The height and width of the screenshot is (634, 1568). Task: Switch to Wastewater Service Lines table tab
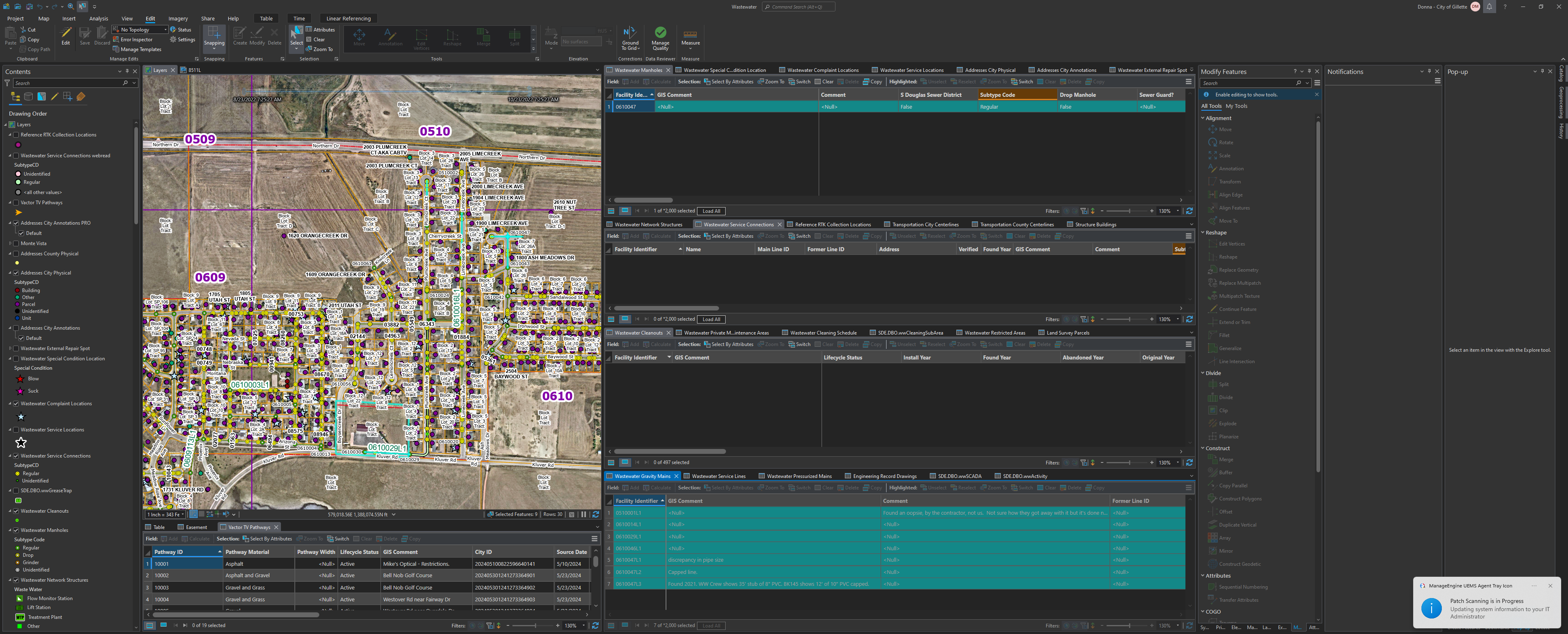tap(714, 476)
